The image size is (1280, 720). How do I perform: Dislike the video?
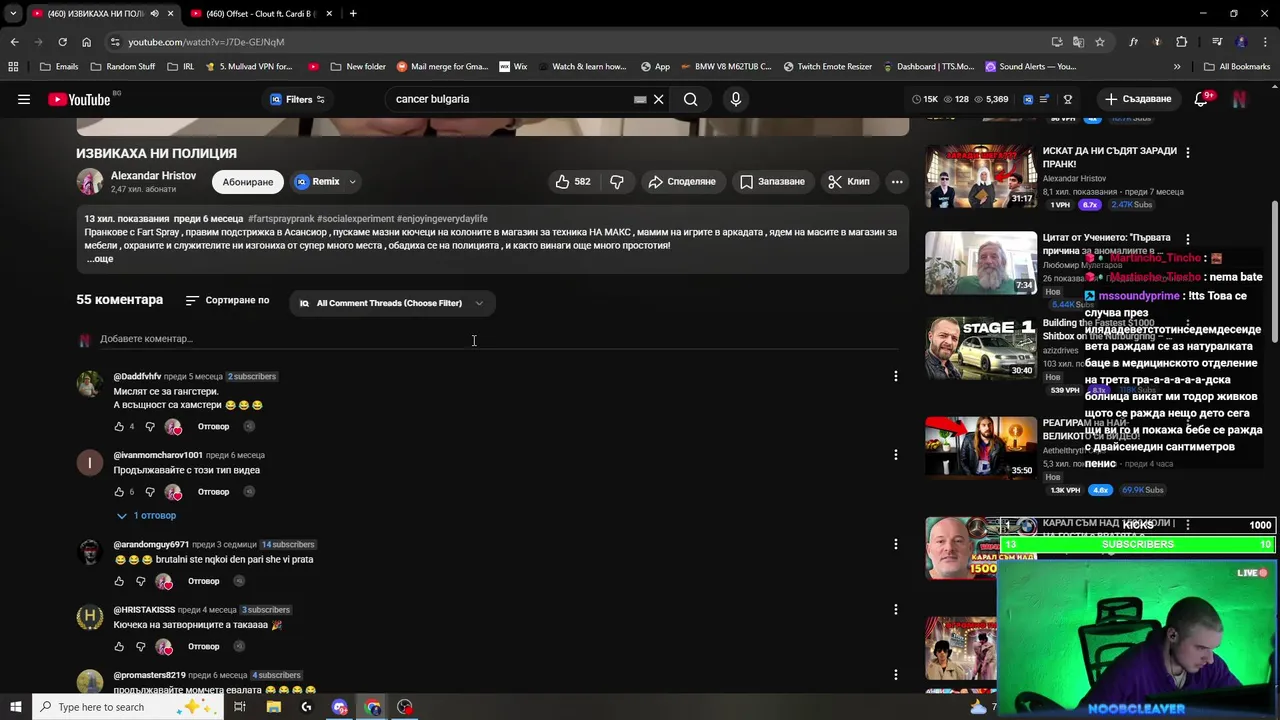617,182
